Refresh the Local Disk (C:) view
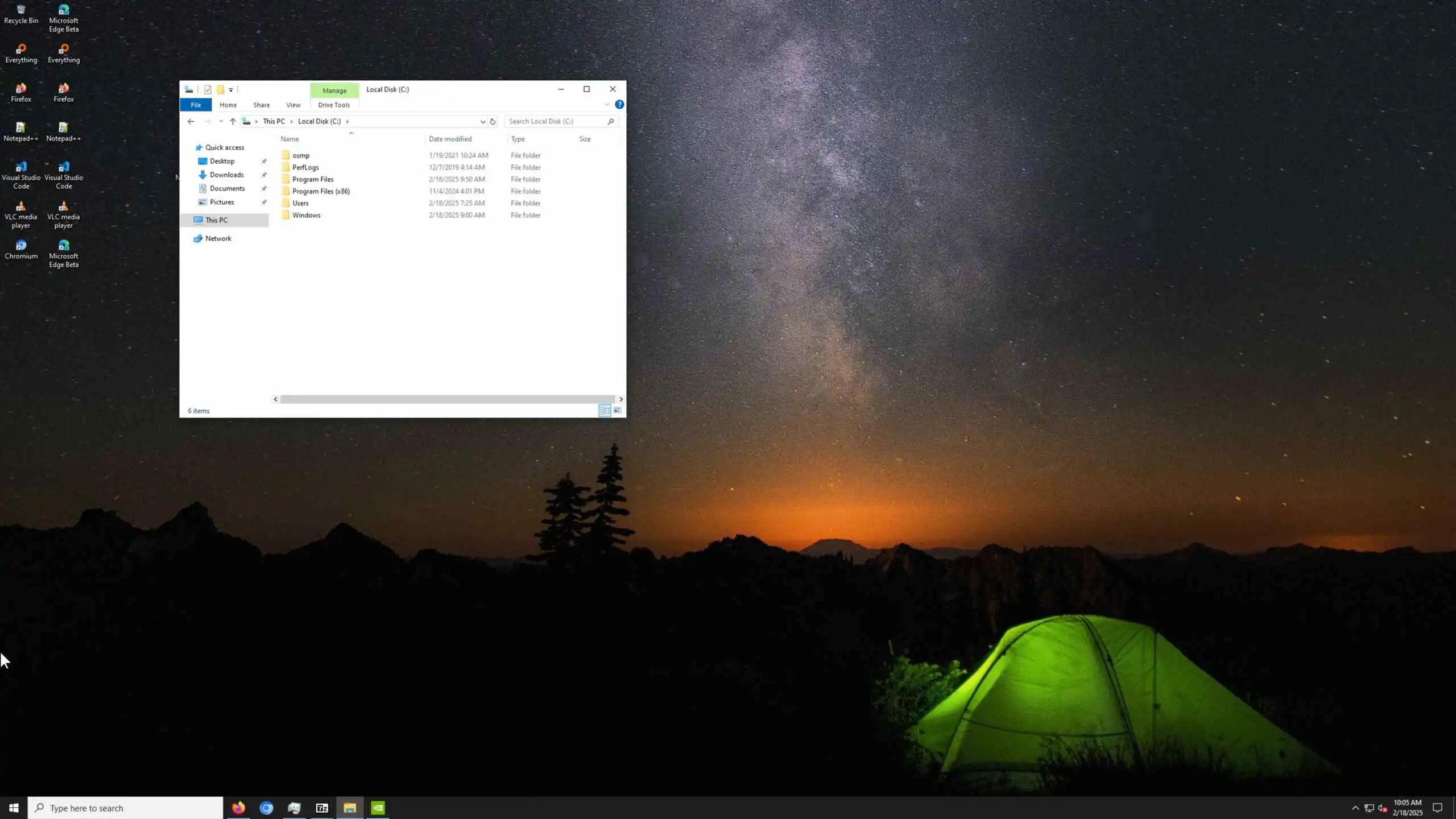The image size is (1456, 819). pyautogui.click(x=493, y=121)
